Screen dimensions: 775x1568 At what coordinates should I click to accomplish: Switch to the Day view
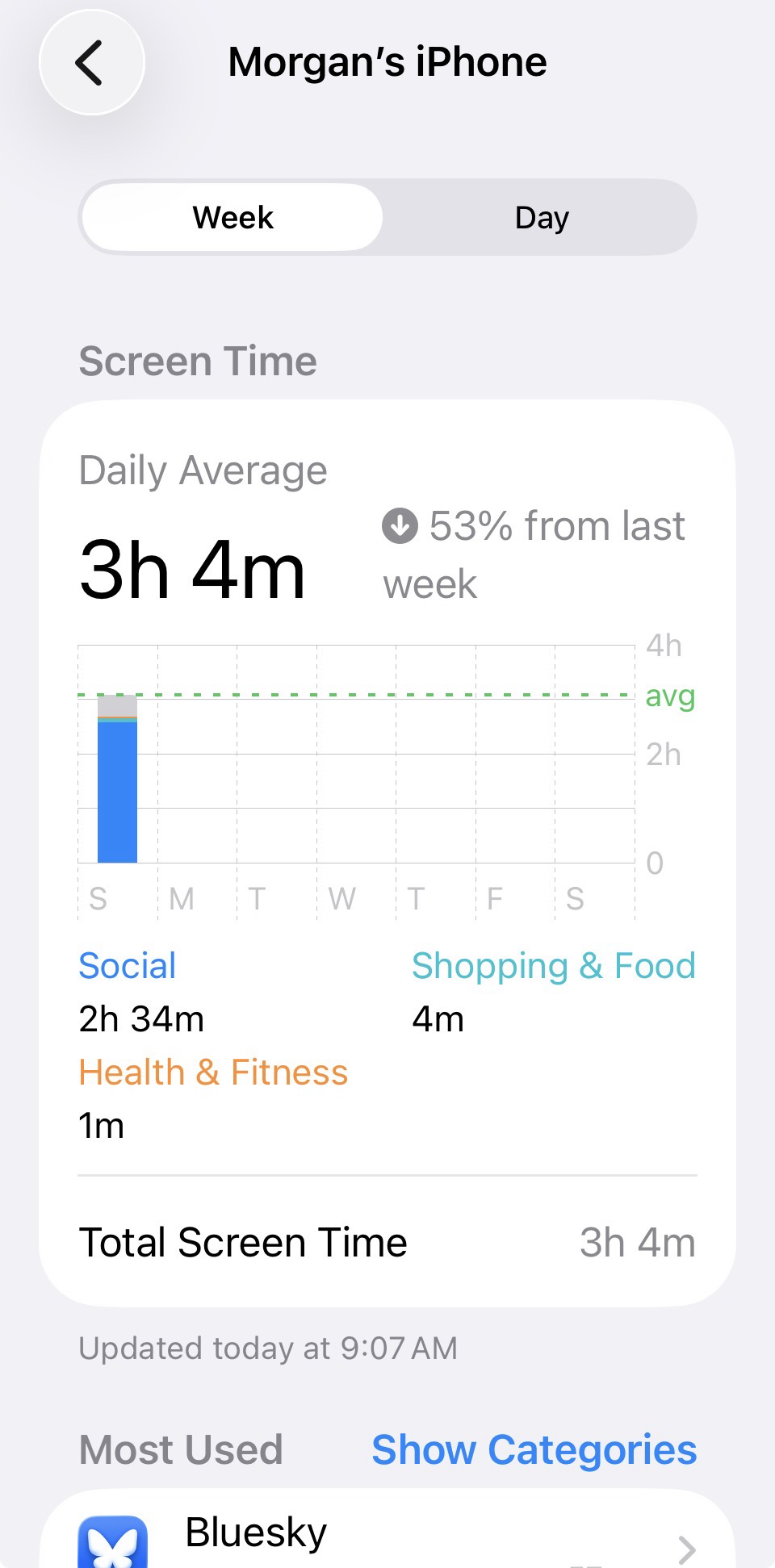[542, 218]
